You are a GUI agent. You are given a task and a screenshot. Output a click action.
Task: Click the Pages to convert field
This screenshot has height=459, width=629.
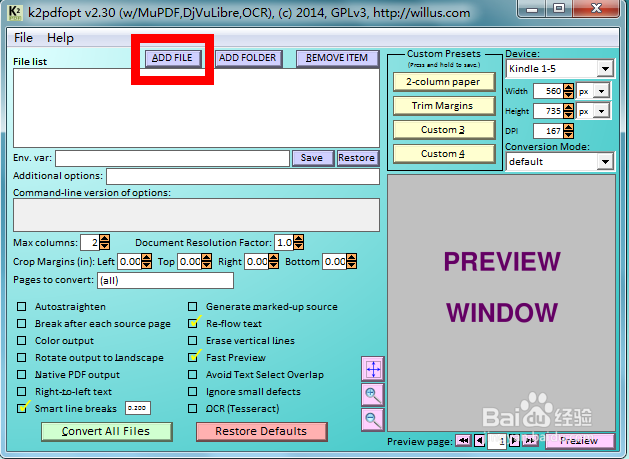click(165, 280)
